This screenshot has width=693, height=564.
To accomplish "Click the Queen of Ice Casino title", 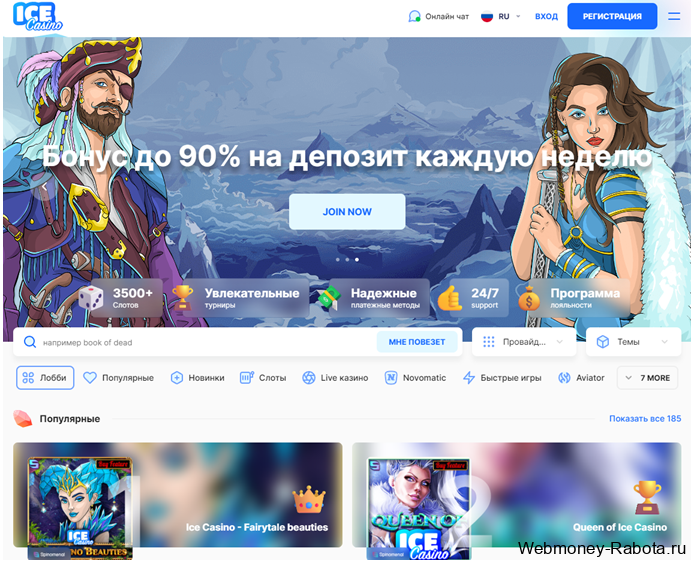I will (x=620, y=527).
